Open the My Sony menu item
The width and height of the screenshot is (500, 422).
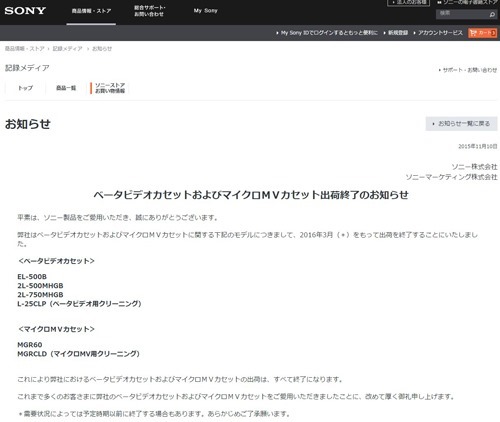point(205,11)
